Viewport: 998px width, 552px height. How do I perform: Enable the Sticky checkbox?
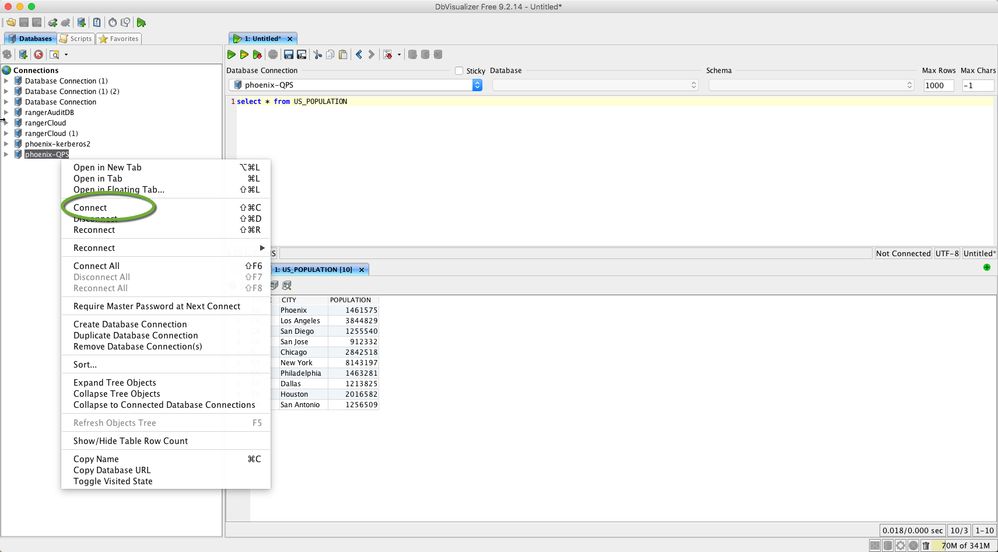point(459,71)
